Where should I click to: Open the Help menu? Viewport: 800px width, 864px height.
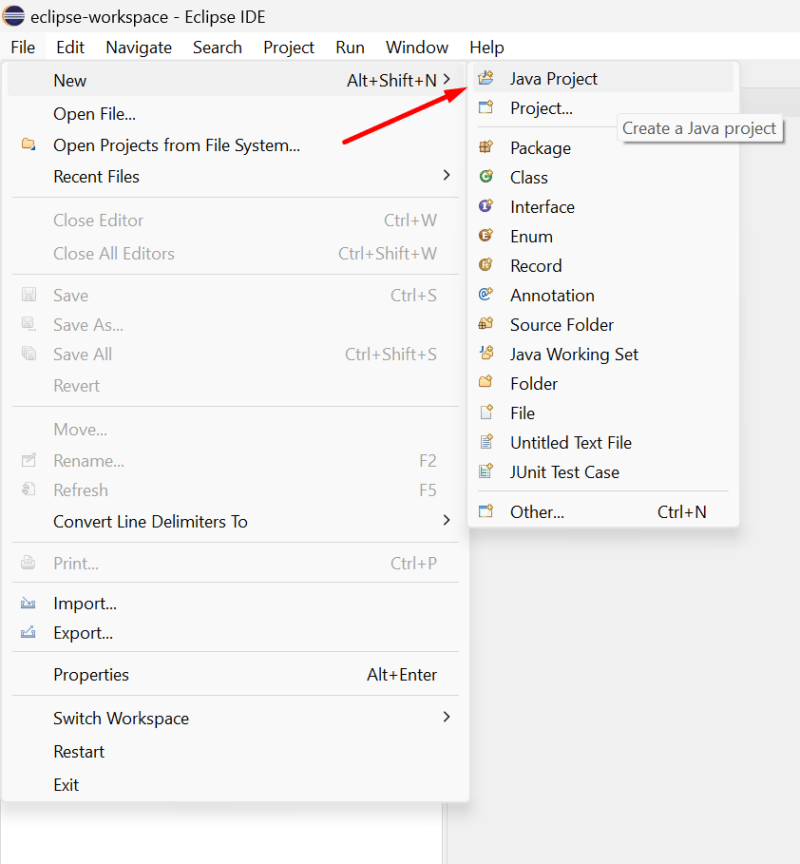tap(487, 47)
